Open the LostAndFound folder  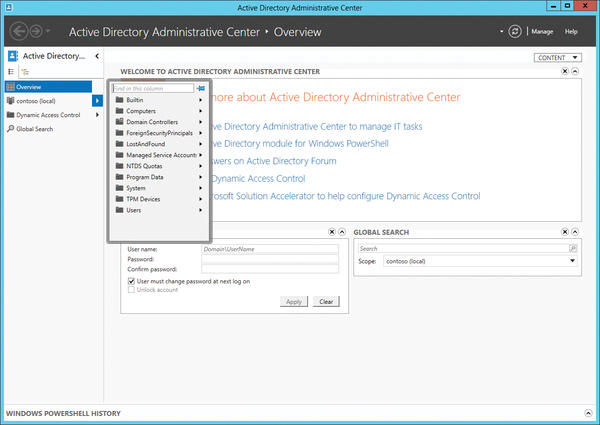pyautogui.click(x=145, y=144)
